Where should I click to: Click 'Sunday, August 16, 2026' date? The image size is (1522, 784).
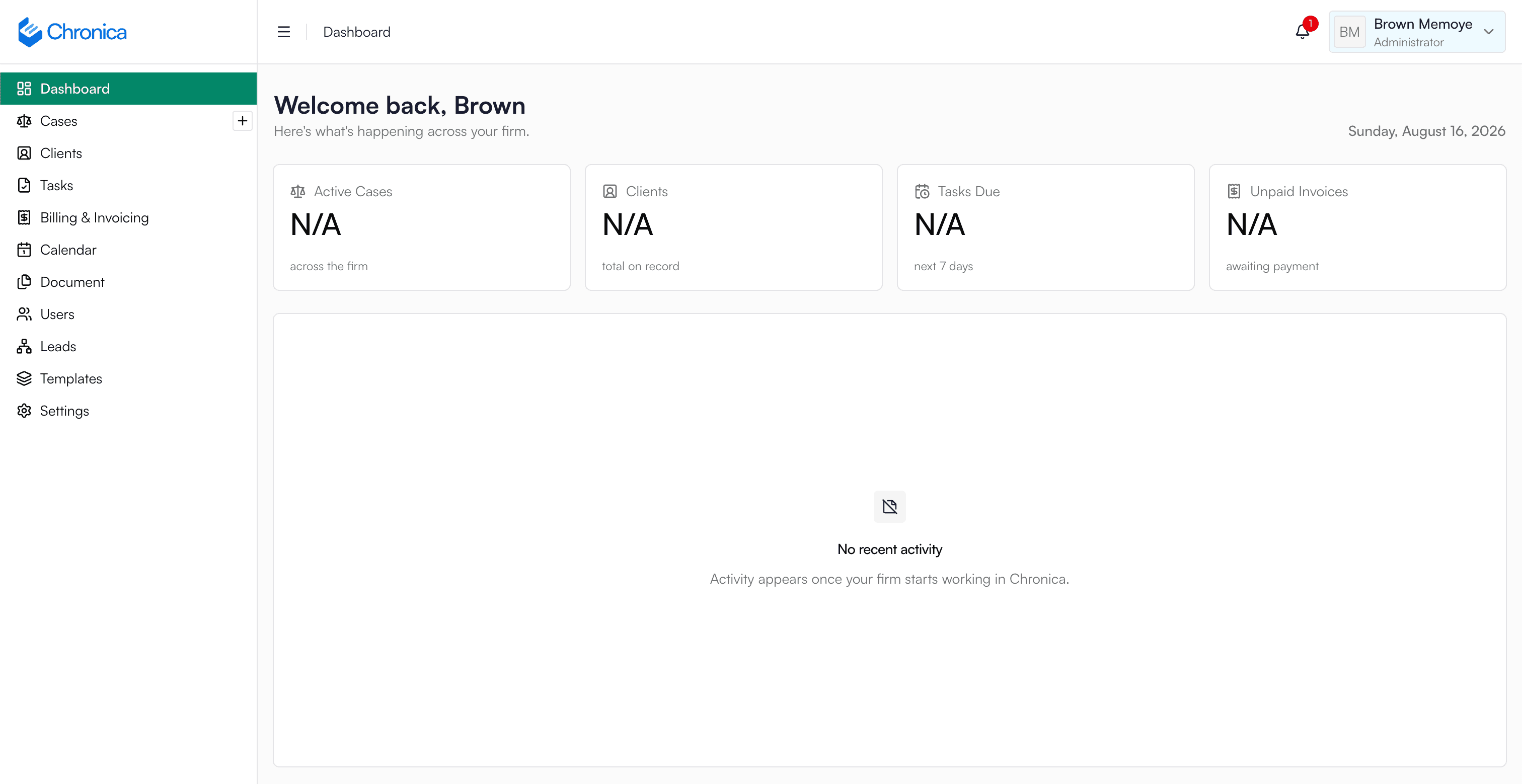pos(1426,131)
